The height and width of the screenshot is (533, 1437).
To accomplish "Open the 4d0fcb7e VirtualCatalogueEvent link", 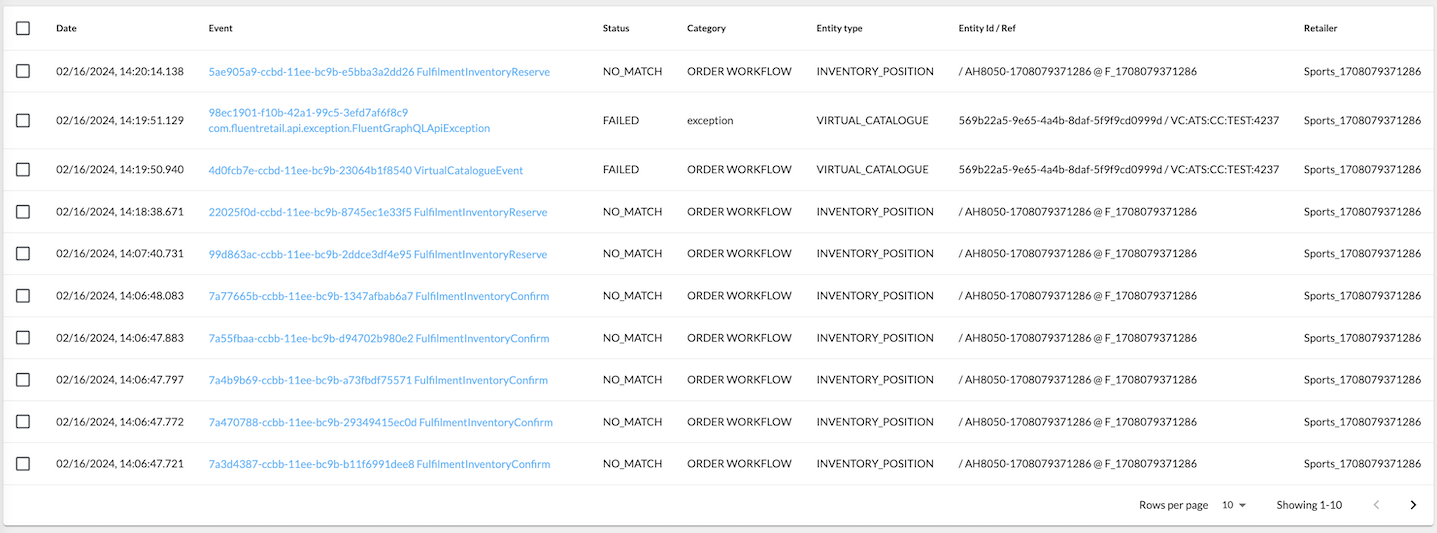I will click(365, 170).
